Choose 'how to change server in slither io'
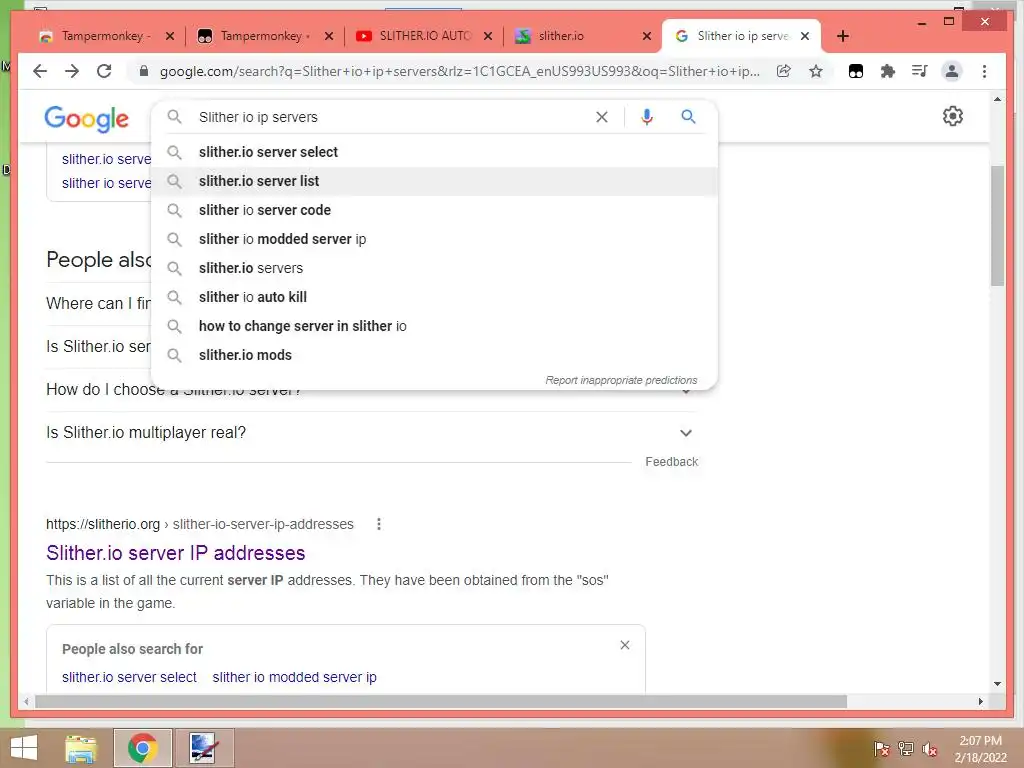This screenshot has width=1024, height=768. point(434,326)
